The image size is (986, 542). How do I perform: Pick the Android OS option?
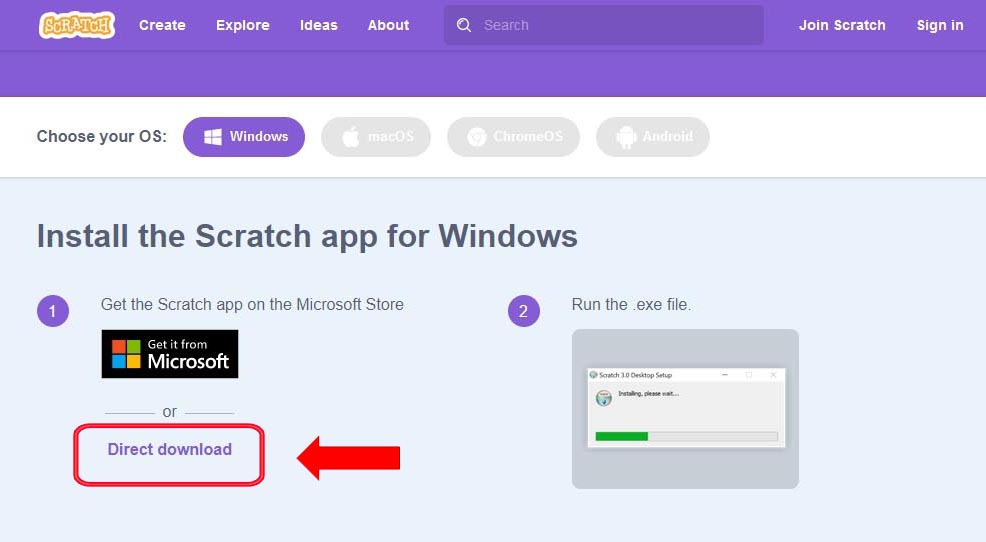click(653, 137)
